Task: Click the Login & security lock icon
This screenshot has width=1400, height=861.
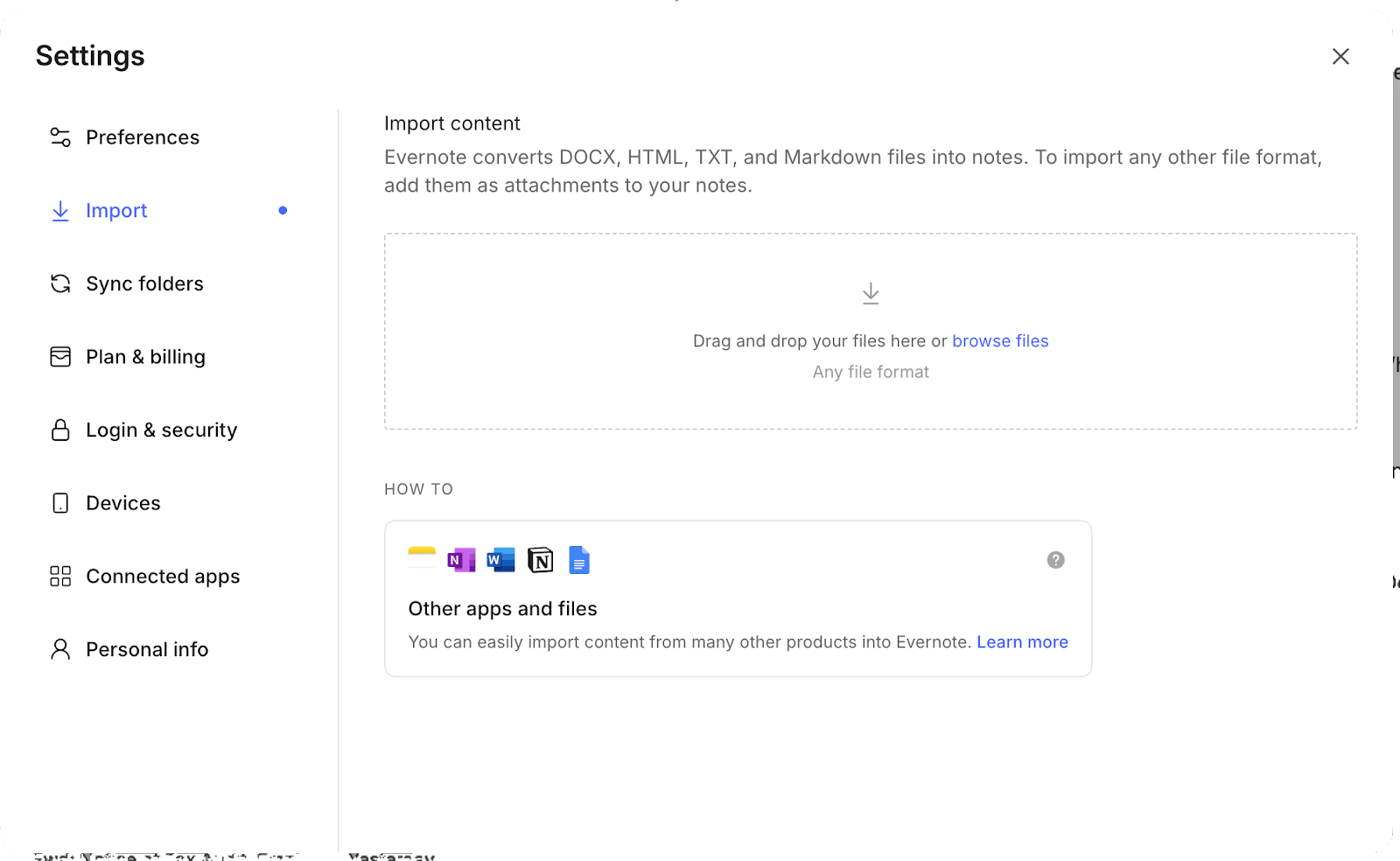Action: 60,430
